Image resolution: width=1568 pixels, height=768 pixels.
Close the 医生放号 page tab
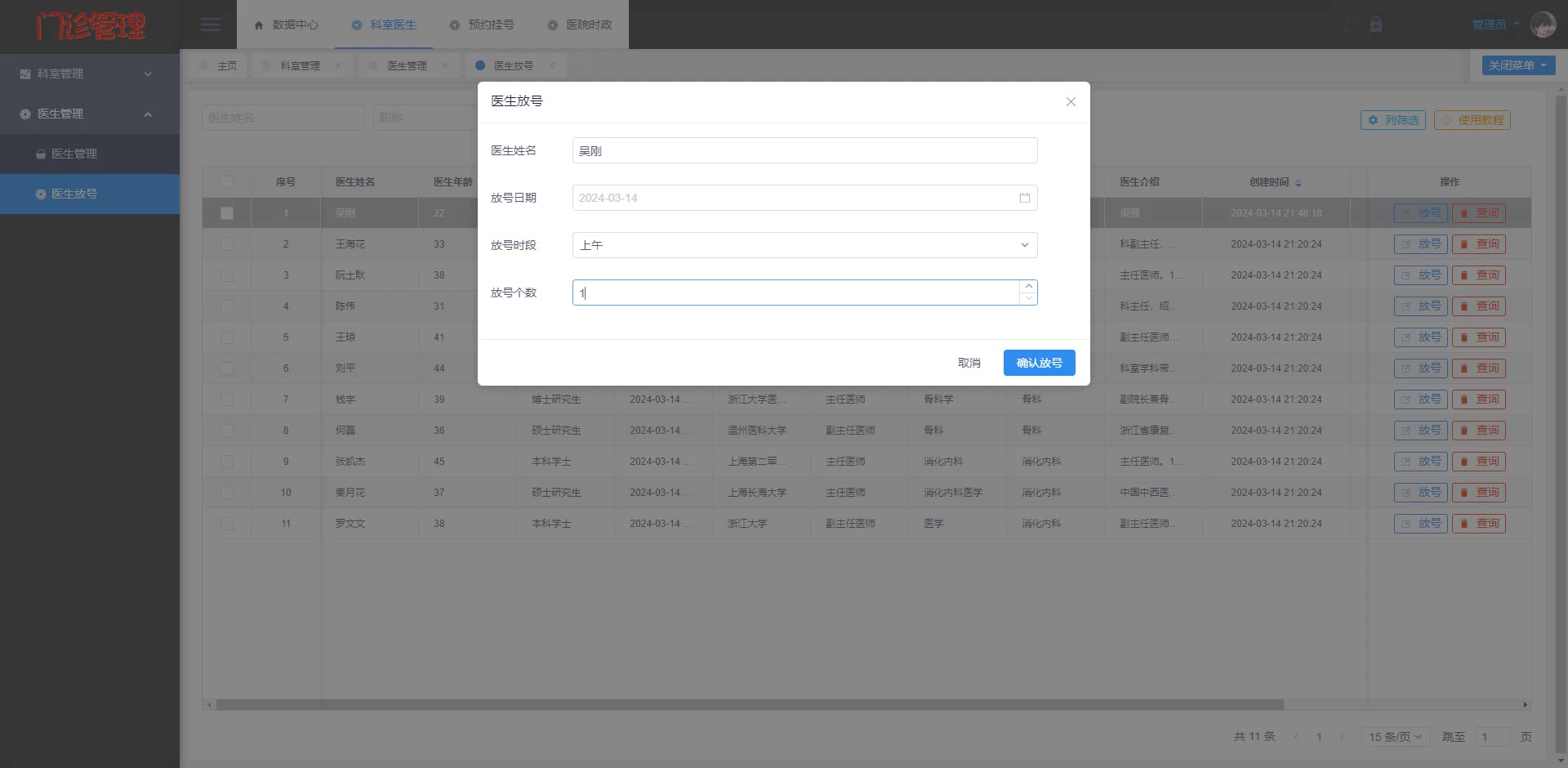[x=551, y=65]
